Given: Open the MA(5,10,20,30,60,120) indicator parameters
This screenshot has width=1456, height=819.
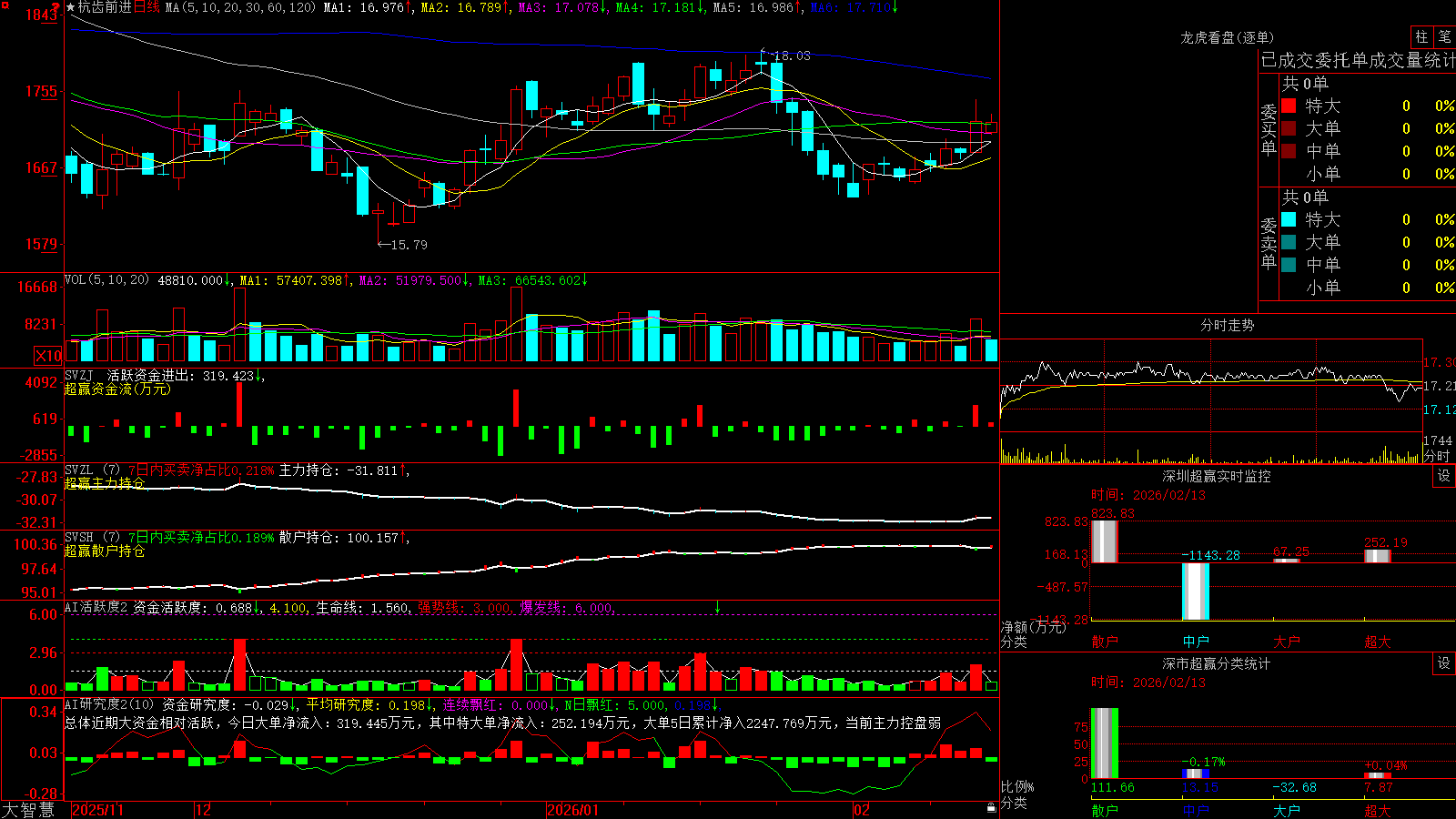Looking at the screenshot, I should pyautogui.click(x=240, y=7).
